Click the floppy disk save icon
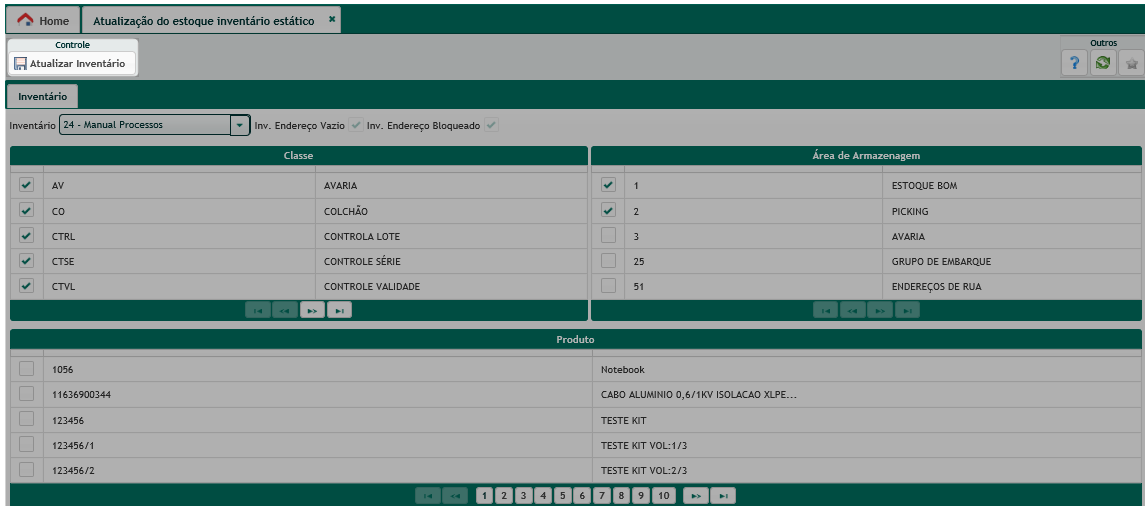 20,64
